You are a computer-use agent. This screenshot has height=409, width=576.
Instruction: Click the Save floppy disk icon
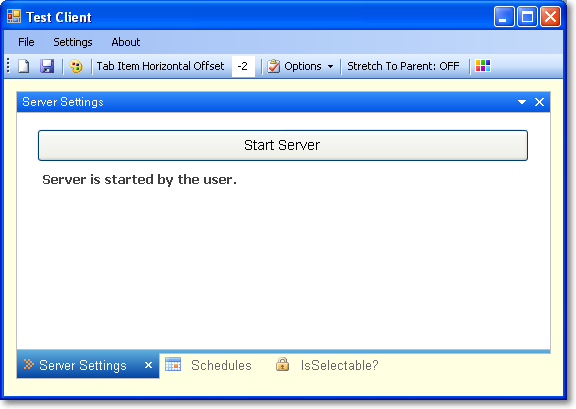[47, 66]
